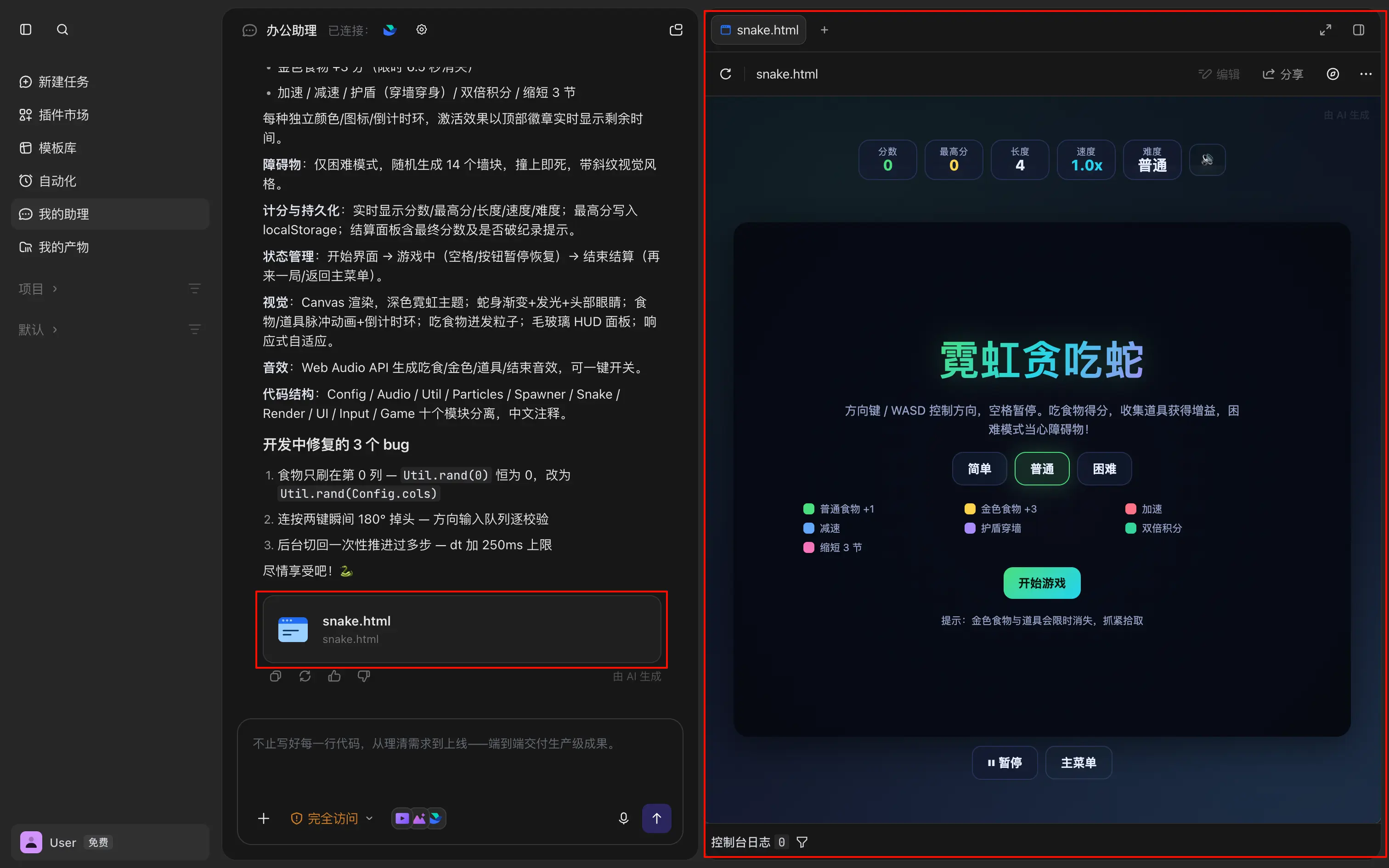
Task: Toggle the right side panel icon
Action: (x=1359, y=30)
